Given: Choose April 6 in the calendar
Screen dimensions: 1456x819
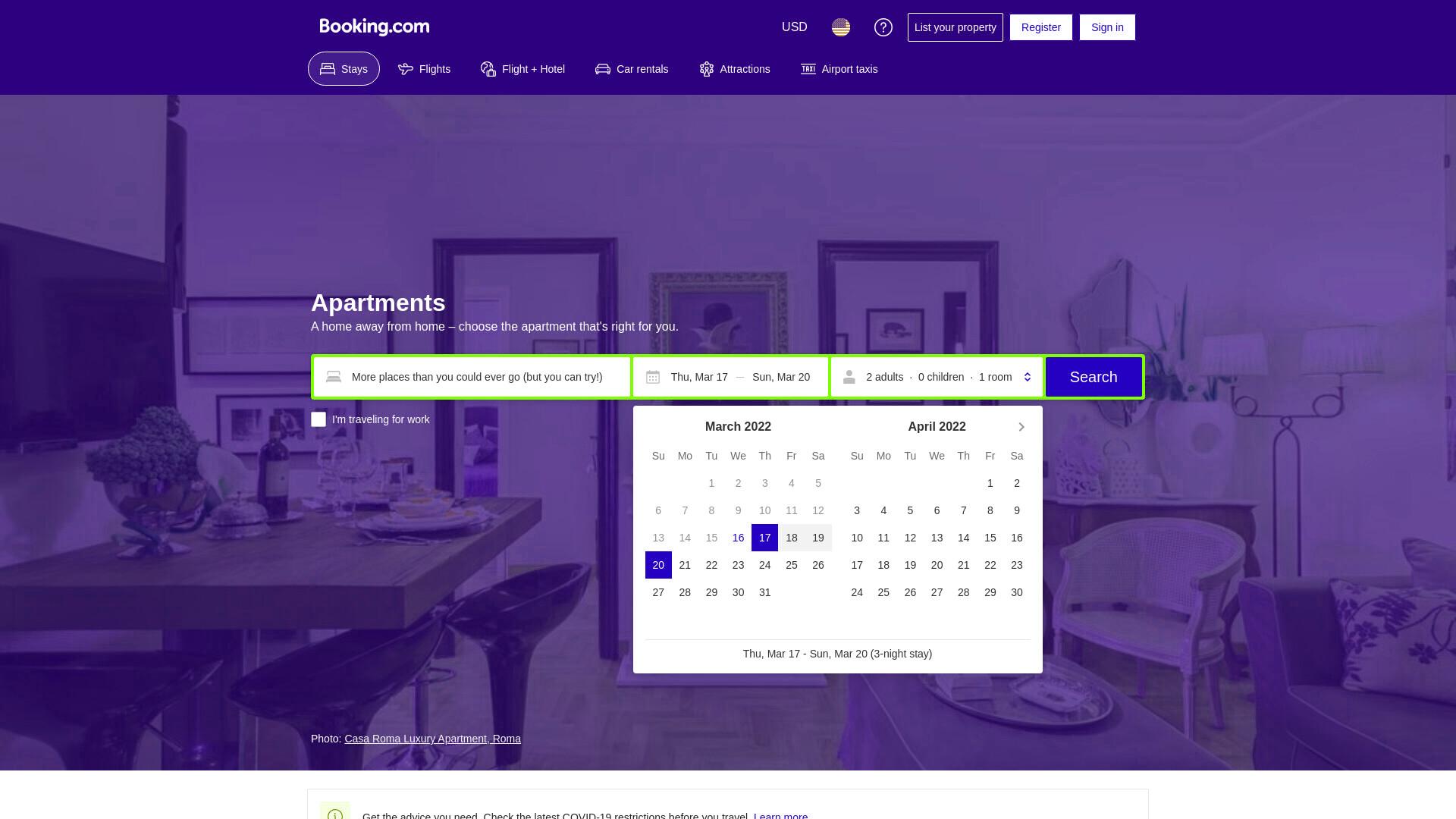Looking at the screenshot, I should pyautogui.click(x=937, y=510).
